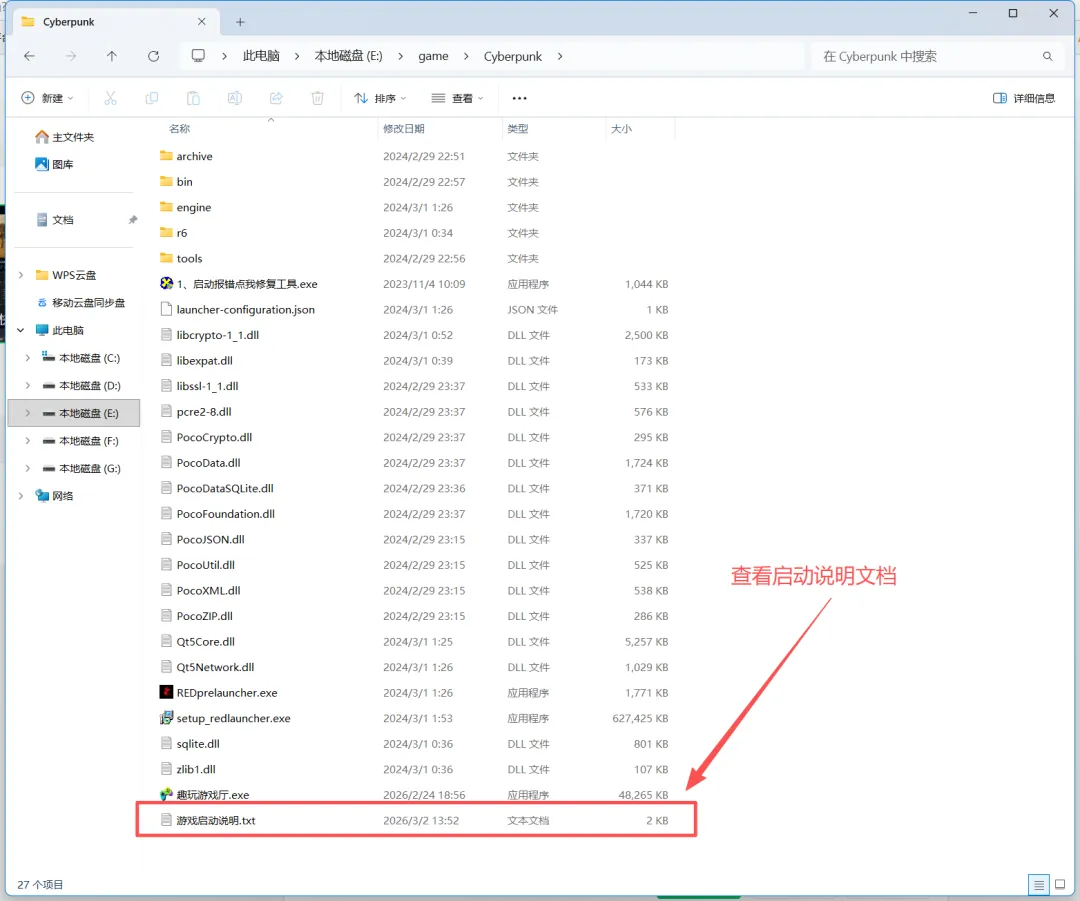This screenshot has height=901, width=1080.
Task: Select the REDprelauncher.exe red icon
Action: click(x=166, y=692)
